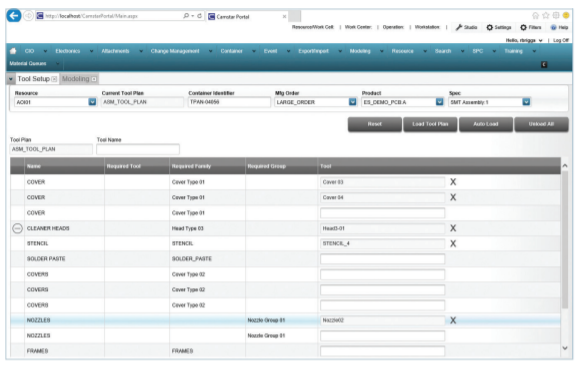The width and height of the screenshot is (580, 371).
Task: Open the Resource dropdown arrow
Action: [x=92, y=102]
